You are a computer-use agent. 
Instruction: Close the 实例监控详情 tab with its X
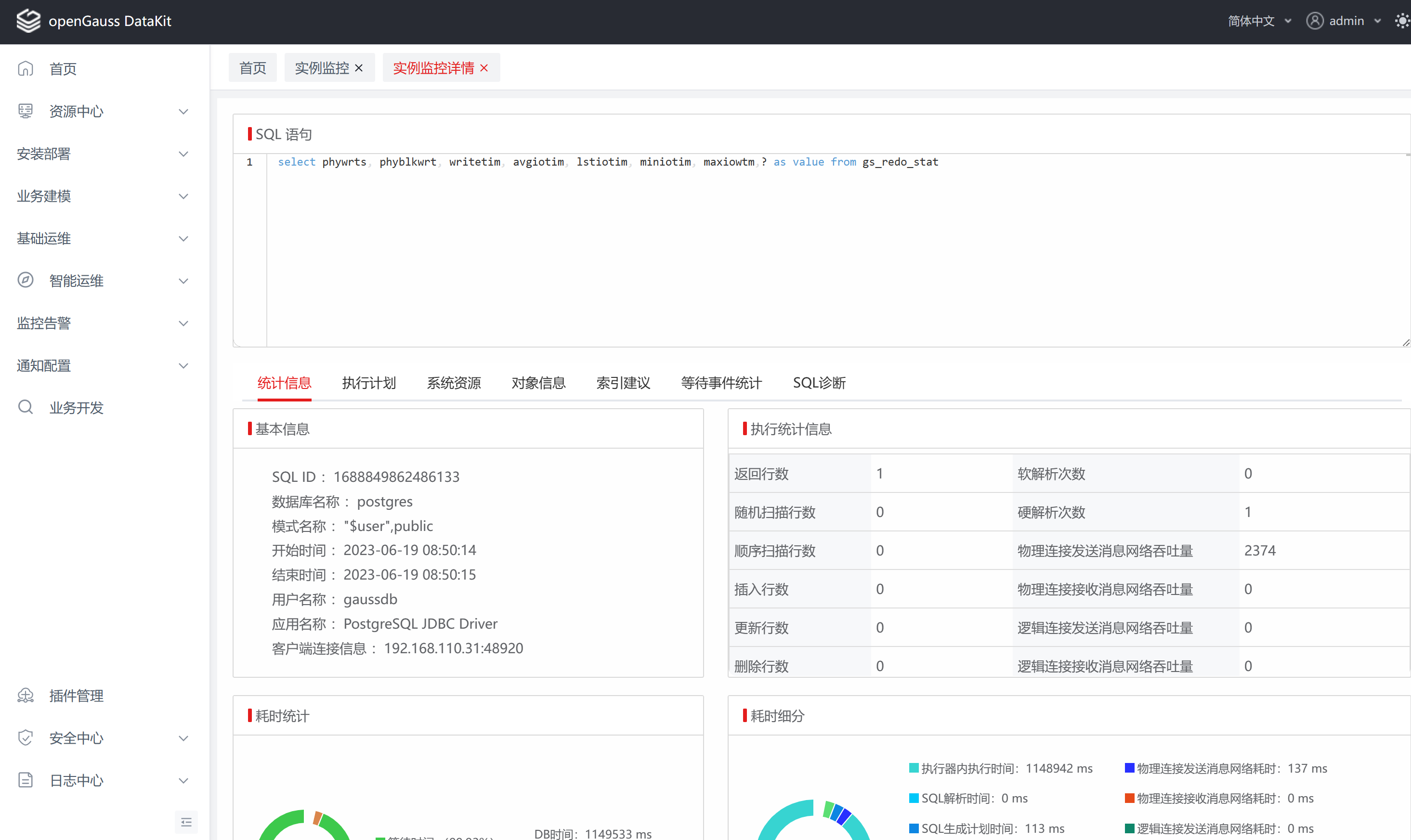[x=484, y=68]
